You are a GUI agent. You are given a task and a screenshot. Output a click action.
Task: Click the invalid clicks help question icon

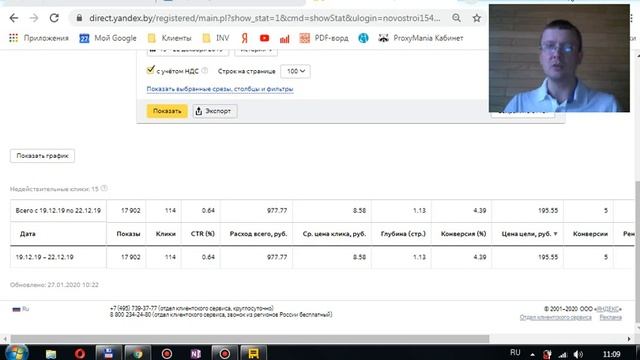pyautogui.click(x=104, y=188)
